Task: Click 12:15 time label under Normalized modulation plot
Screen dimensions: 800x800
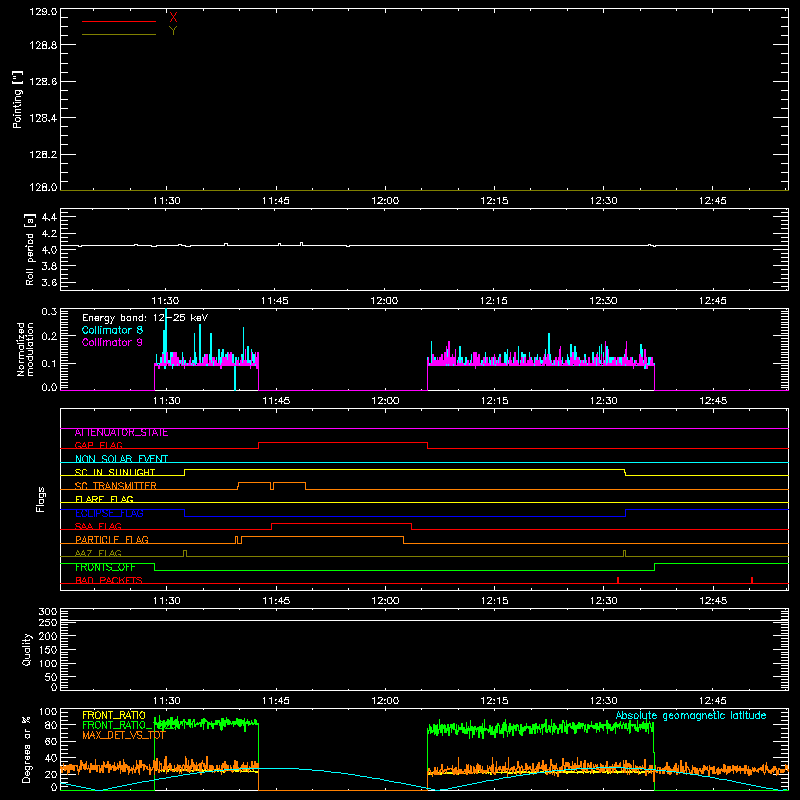Action: 494,401
